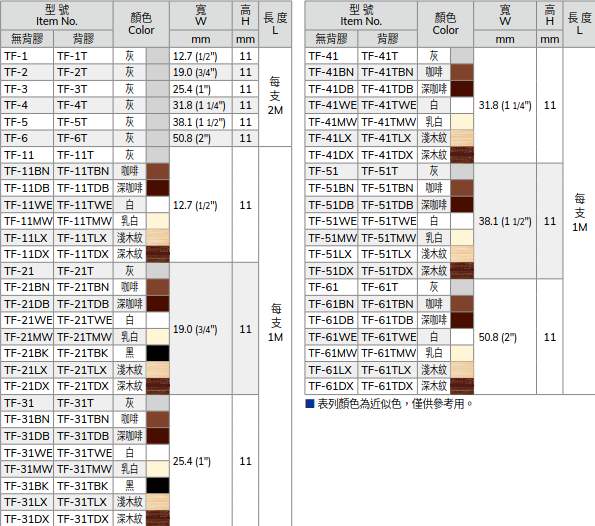Image resolution: width=595 pixels, height=526 pixels.
Task: Click the brown swatch for TF-11BN
Action: 158,172
